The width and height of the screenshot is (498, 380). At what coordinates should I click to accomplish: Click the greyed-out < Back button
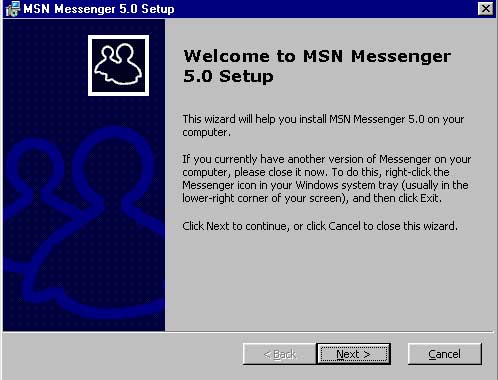pos(280,354)
